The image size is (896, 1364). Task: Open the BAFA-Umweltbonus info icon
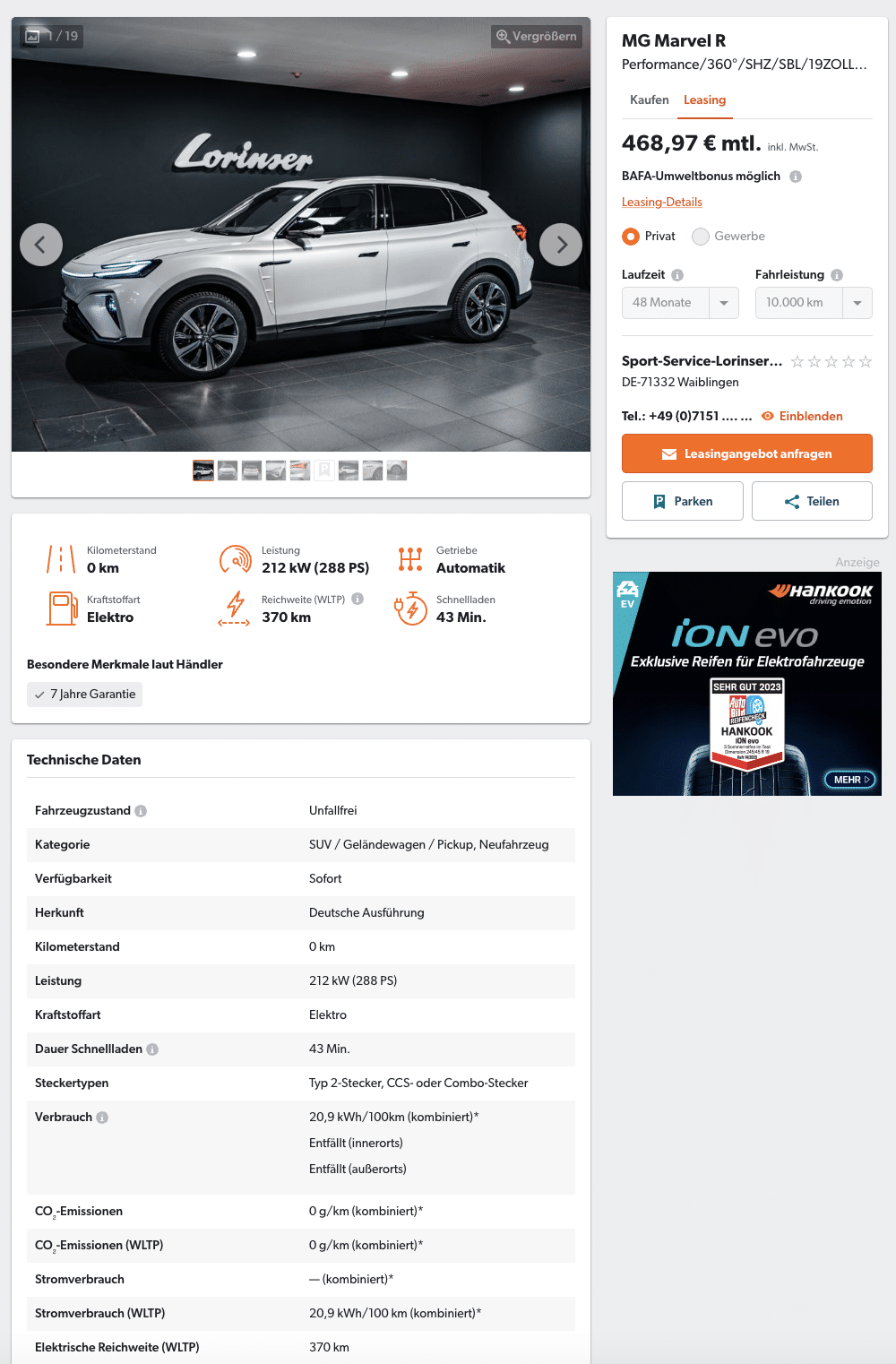pyautogui.click(x=796, y=177)
